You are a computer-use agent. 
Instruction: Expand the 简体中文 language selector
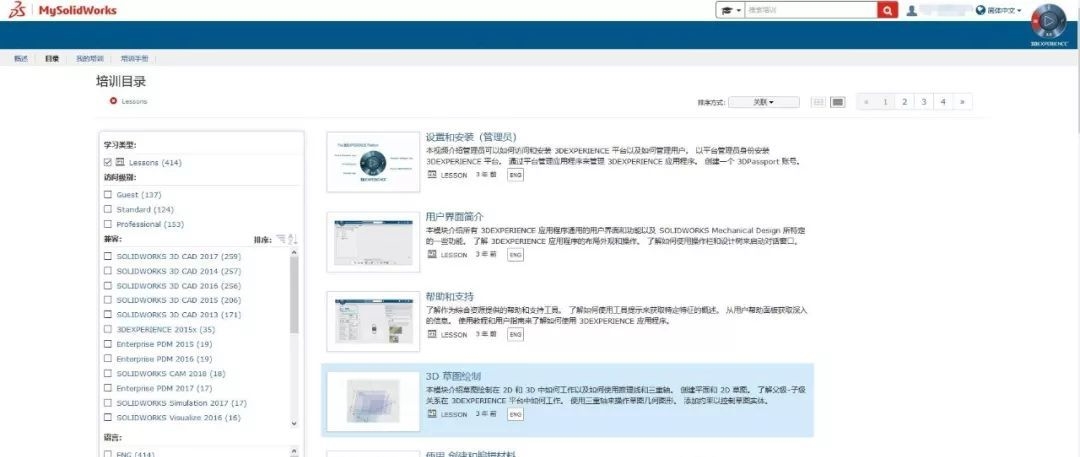tap(999, 11)
